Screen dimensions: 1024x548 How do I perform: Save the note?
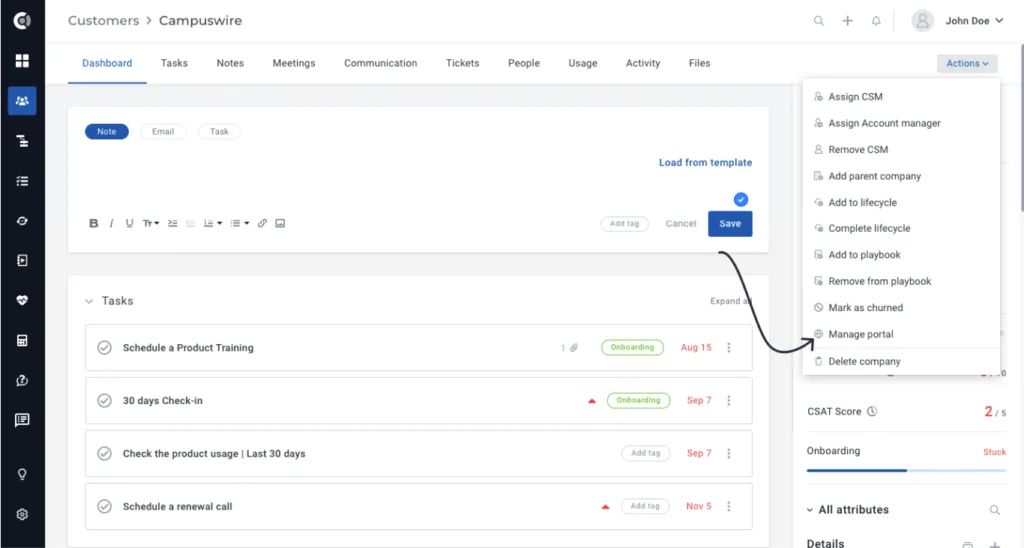tap(730, 223)
